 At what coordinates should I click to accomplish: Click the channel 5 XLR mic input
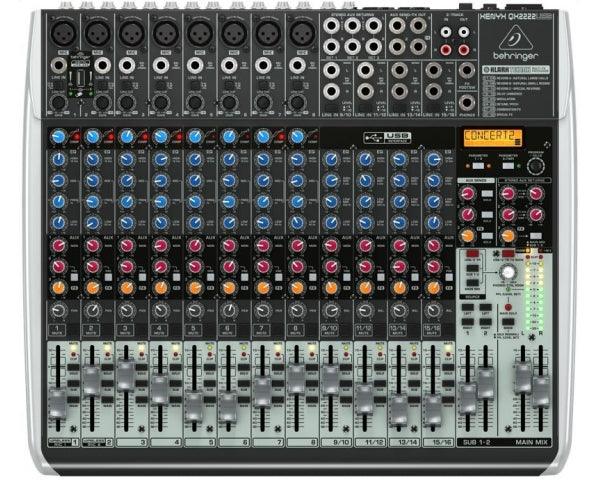200,33
